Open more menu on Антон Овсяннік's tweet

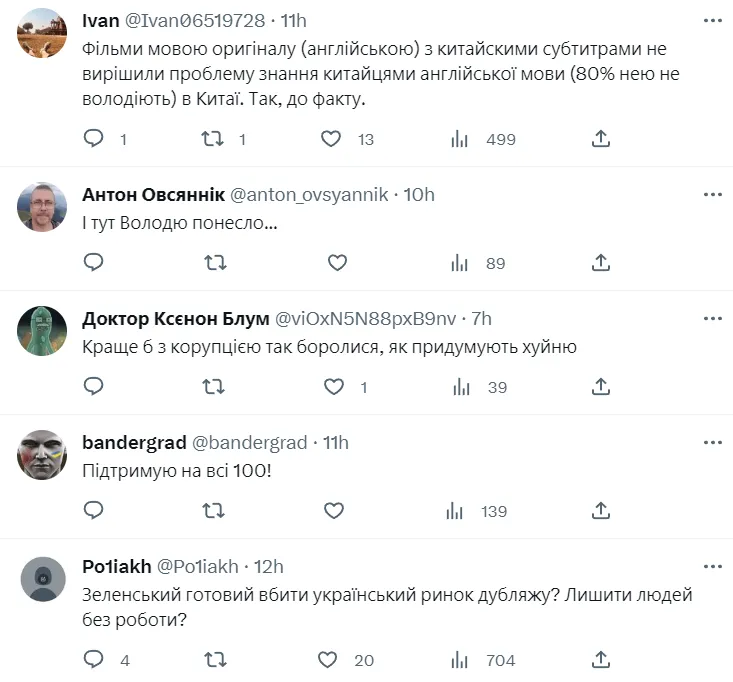click(712, 194)
